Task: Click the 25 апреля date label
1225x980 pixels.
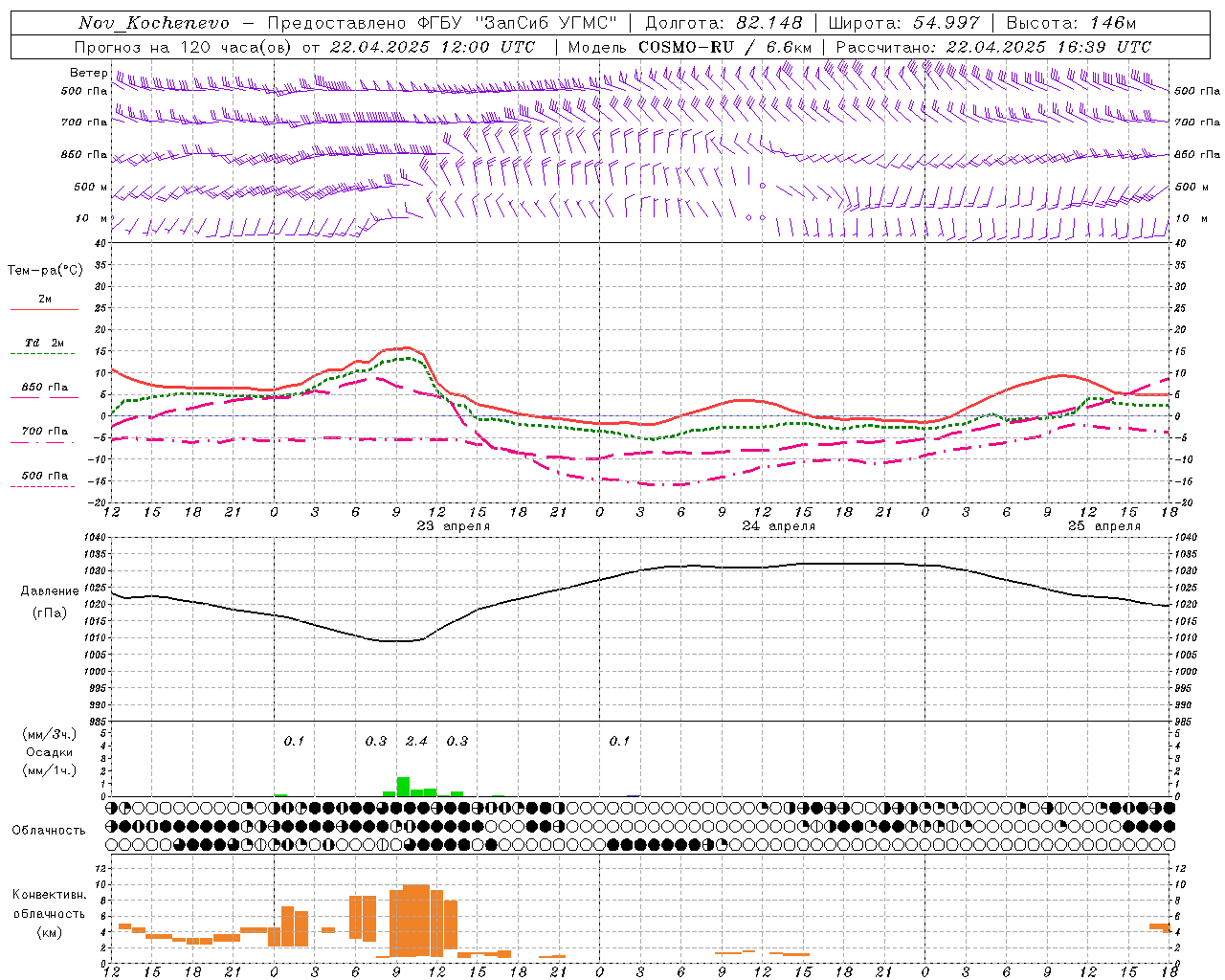Action: click(x=1104, y=525)
